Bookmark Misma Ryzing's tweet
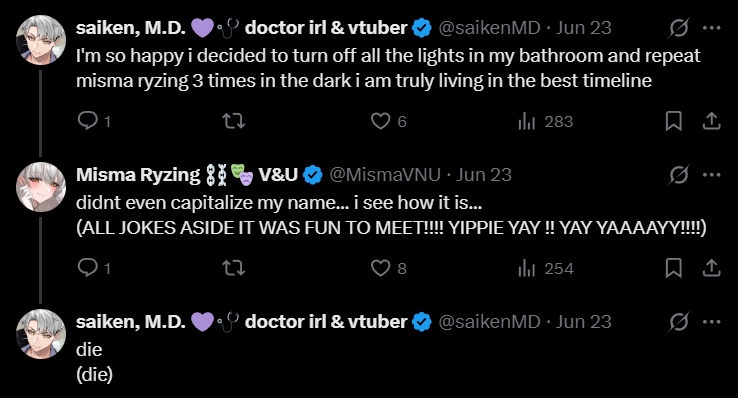Viewport: 738px width, 398px height. (674, 268)
